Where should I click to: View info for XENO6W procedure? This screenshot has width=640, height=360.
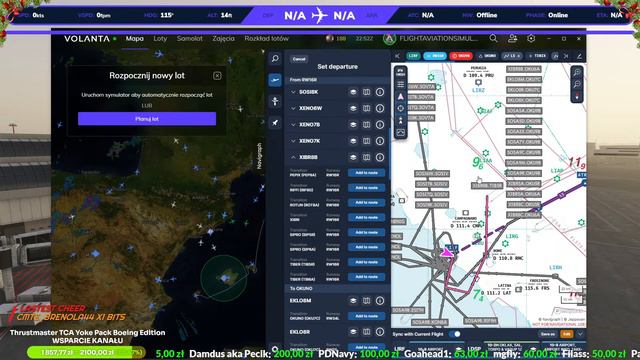pyautogui.click(x=380, y=109)
